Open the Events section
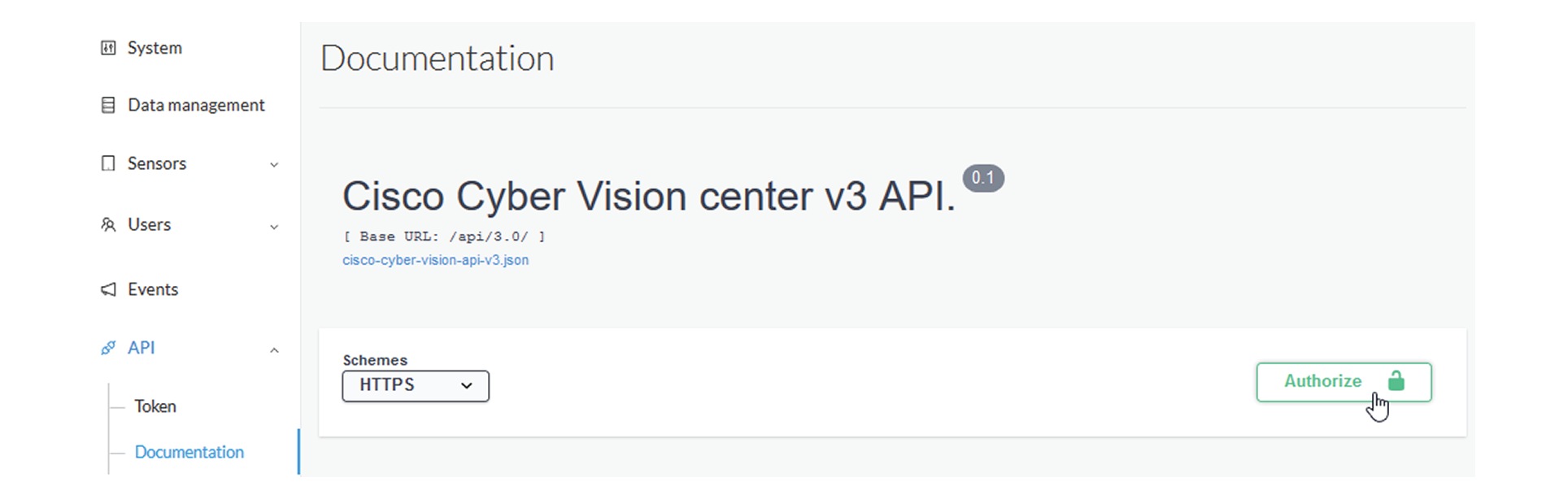 pyautogui.click(x=152, y=289)
